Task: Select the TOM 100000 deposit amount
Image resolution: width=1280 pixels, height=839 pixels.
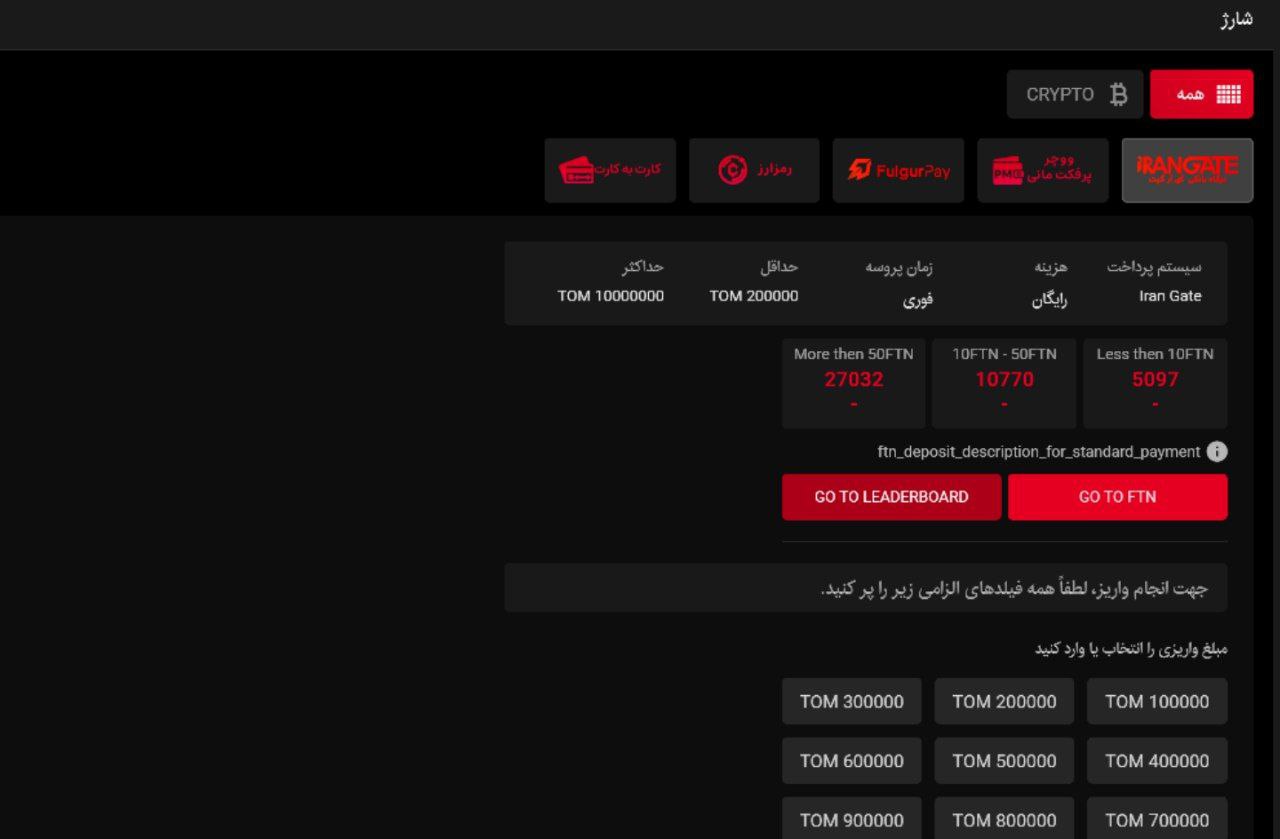Action: click(x=1156, y=701)
